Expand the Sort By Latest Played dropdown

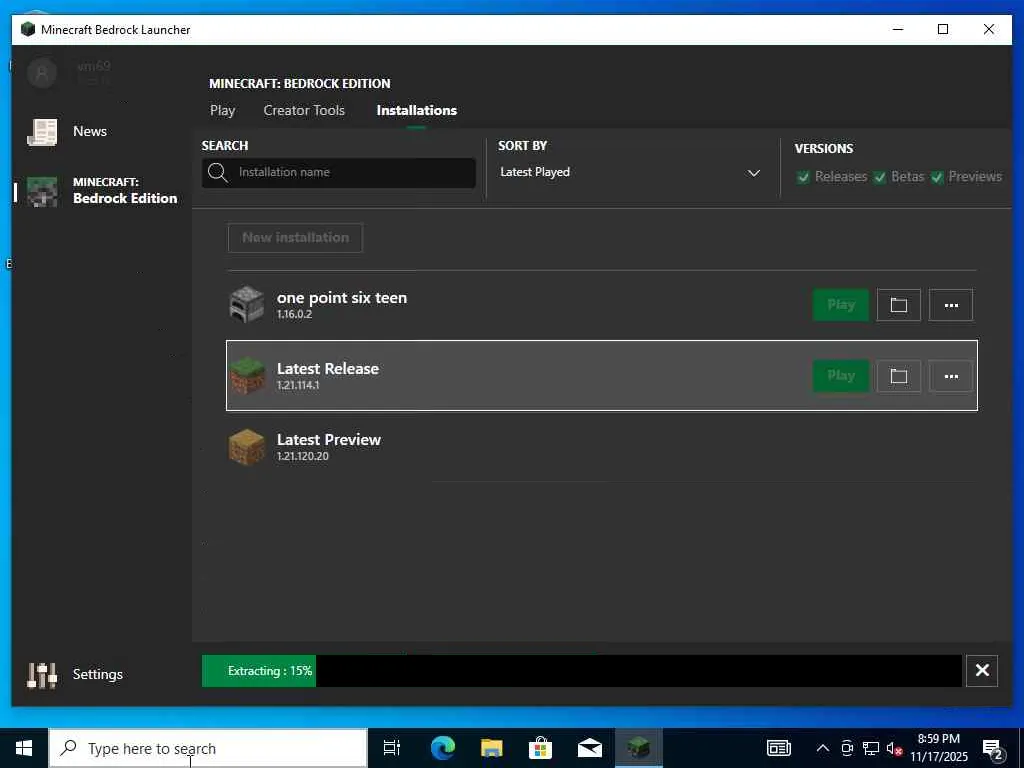click(x=630, y=172)
